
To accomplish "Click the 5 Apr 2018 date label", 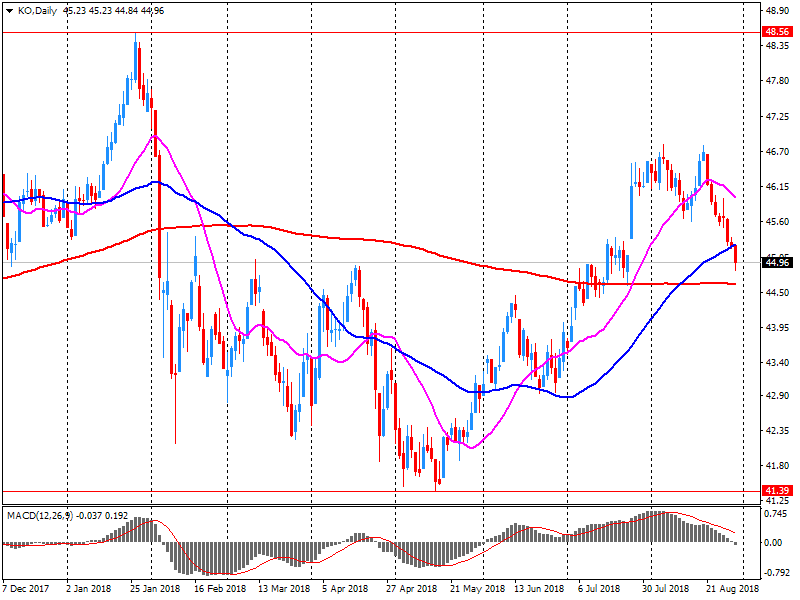I will point(345,589).
